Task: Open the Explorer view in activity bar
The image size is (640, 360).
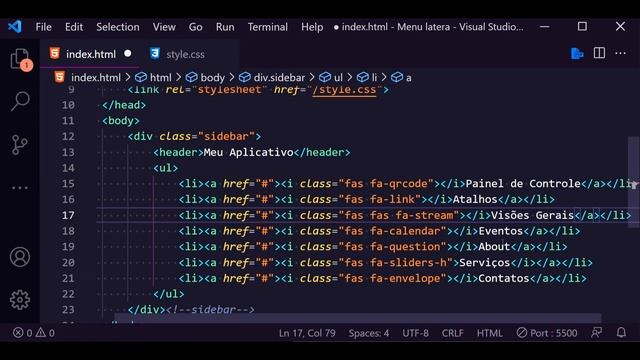Action: (20, 60)
